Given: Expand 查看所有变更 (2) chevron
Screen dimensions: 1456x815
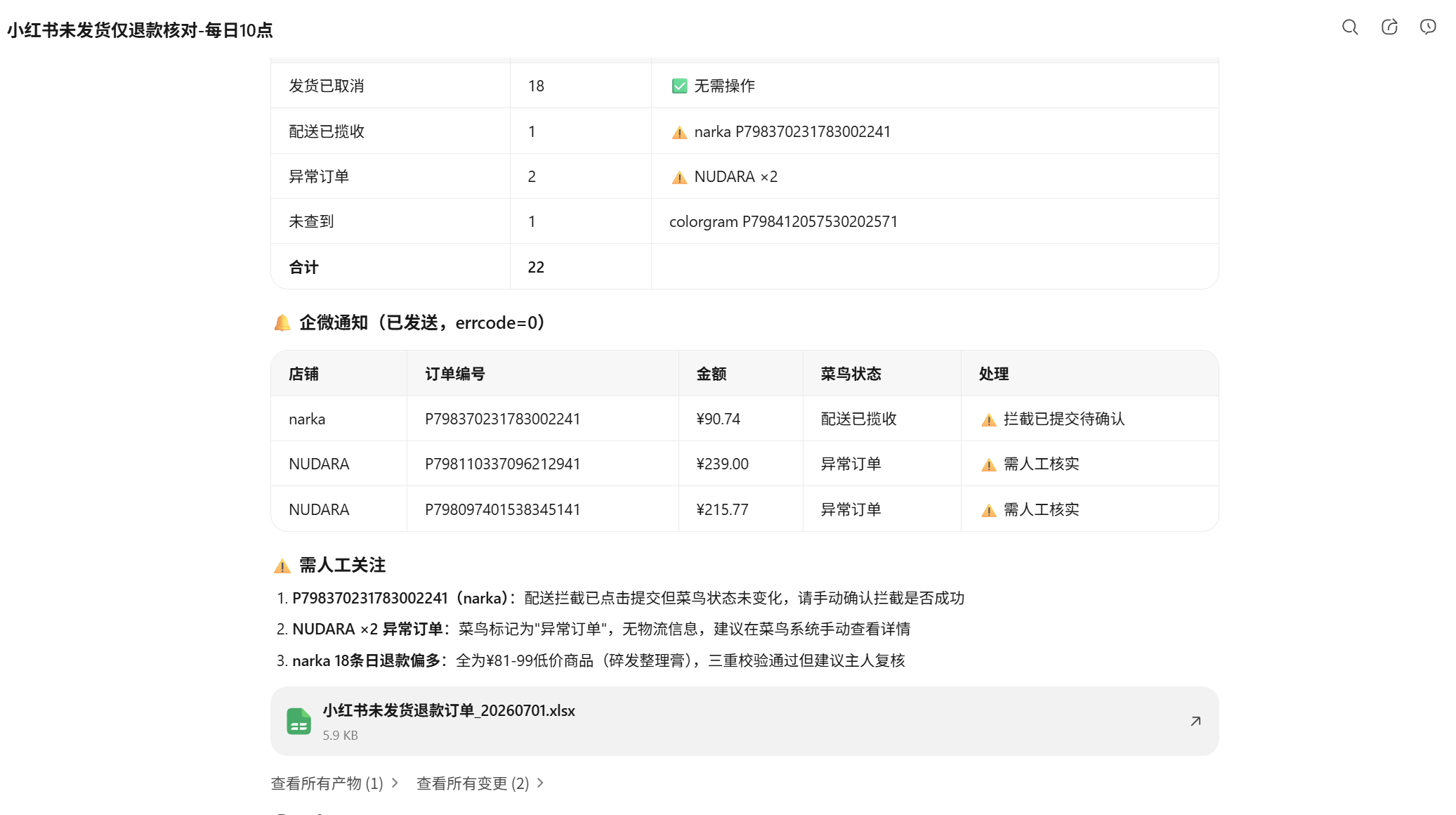Looking at the screenshot, I should click(x=540, y=783).
